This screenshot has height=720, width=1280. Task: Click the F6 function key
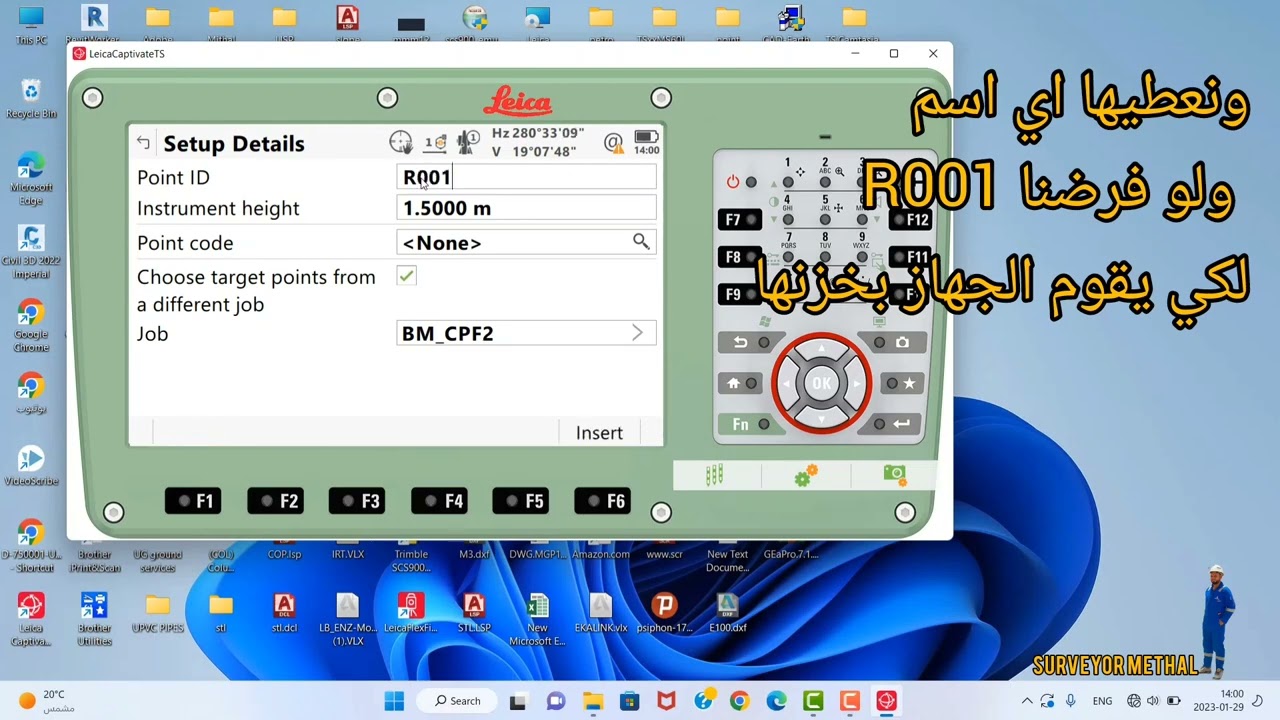[603, 501]
